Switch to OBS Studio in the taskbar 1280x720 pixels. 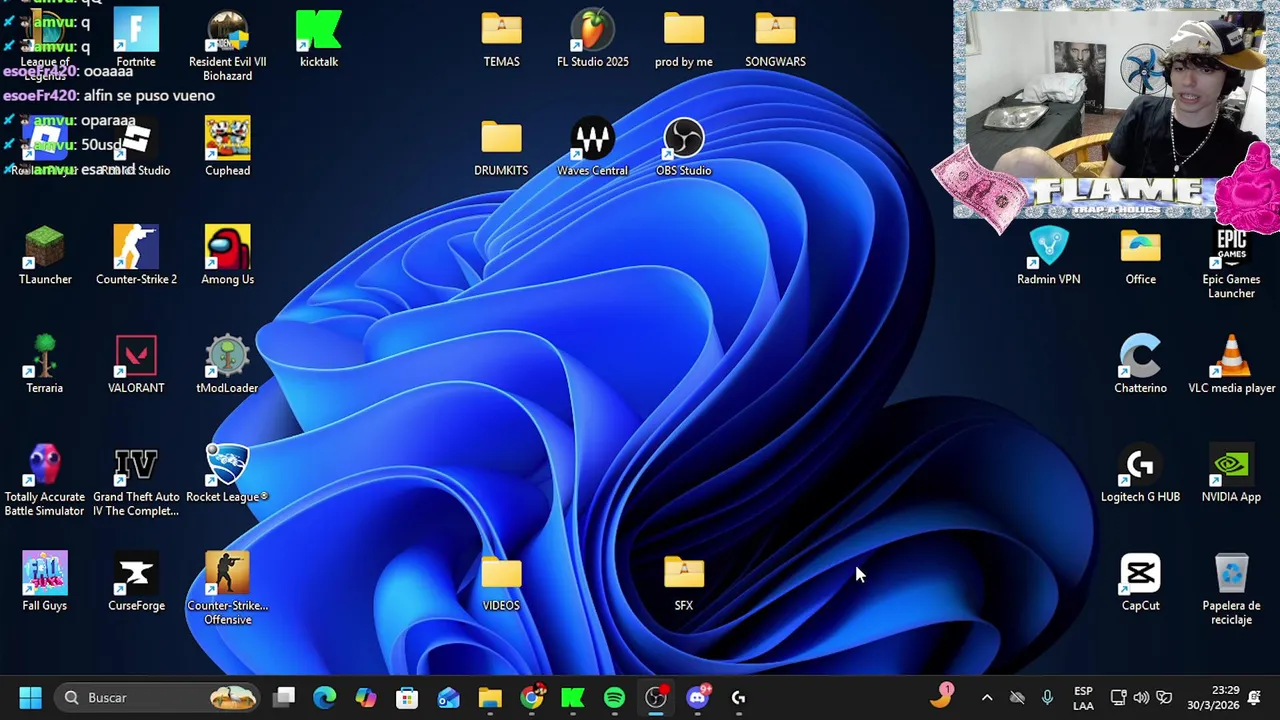(x=656, y=698)
